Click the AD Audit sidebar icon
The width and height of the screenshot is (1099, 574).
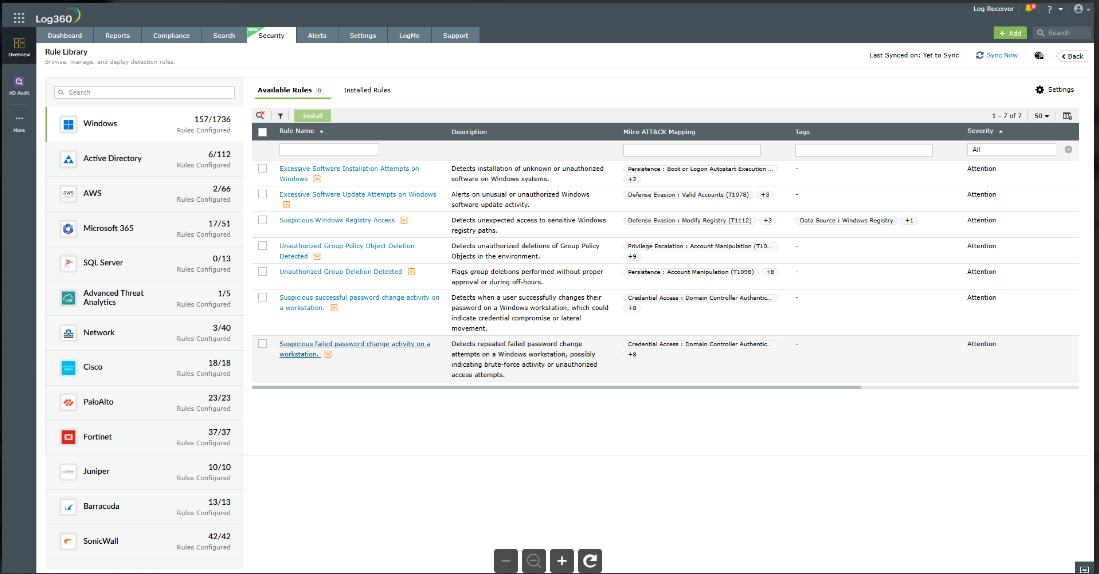(19, 85)
